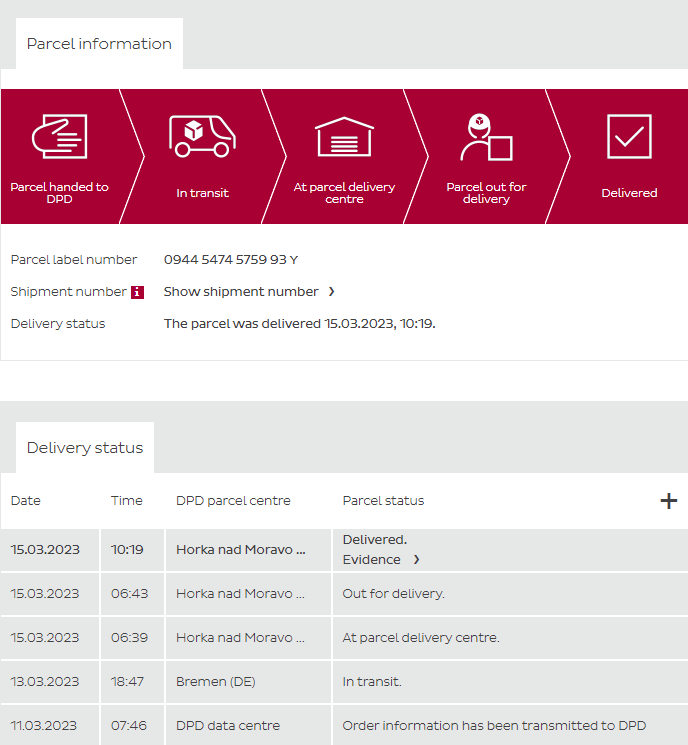Click the Delivered checkmark icon

(x=629, y=137)
